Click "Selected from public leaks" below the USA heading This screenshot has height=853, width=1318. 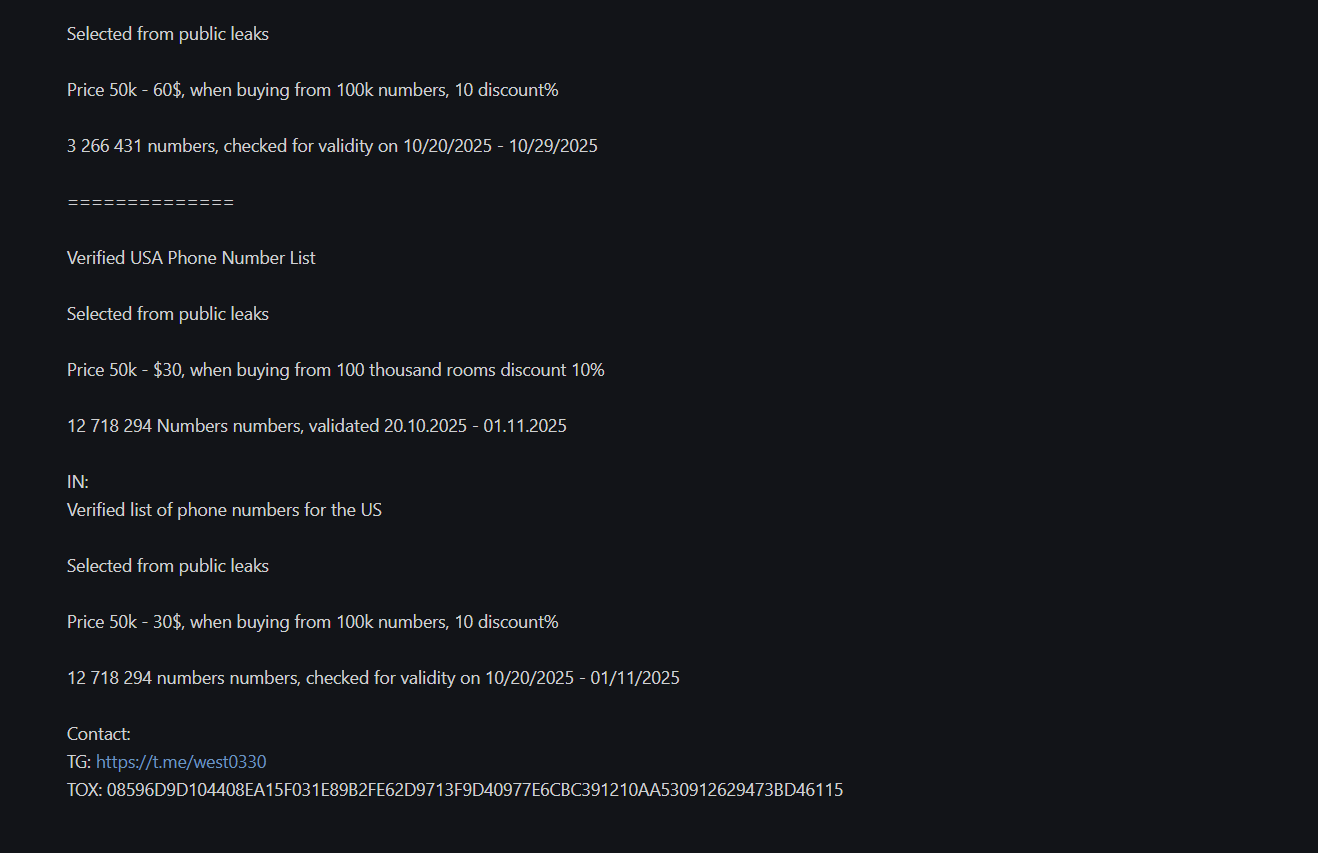[168, 314]
